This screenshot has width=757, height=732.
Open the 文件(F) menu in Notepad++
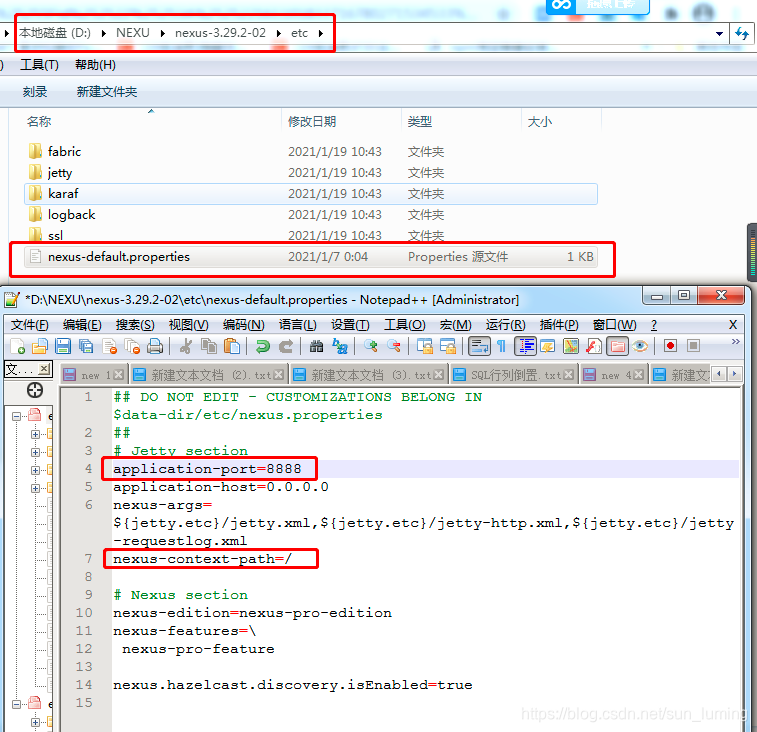(29, 325)
